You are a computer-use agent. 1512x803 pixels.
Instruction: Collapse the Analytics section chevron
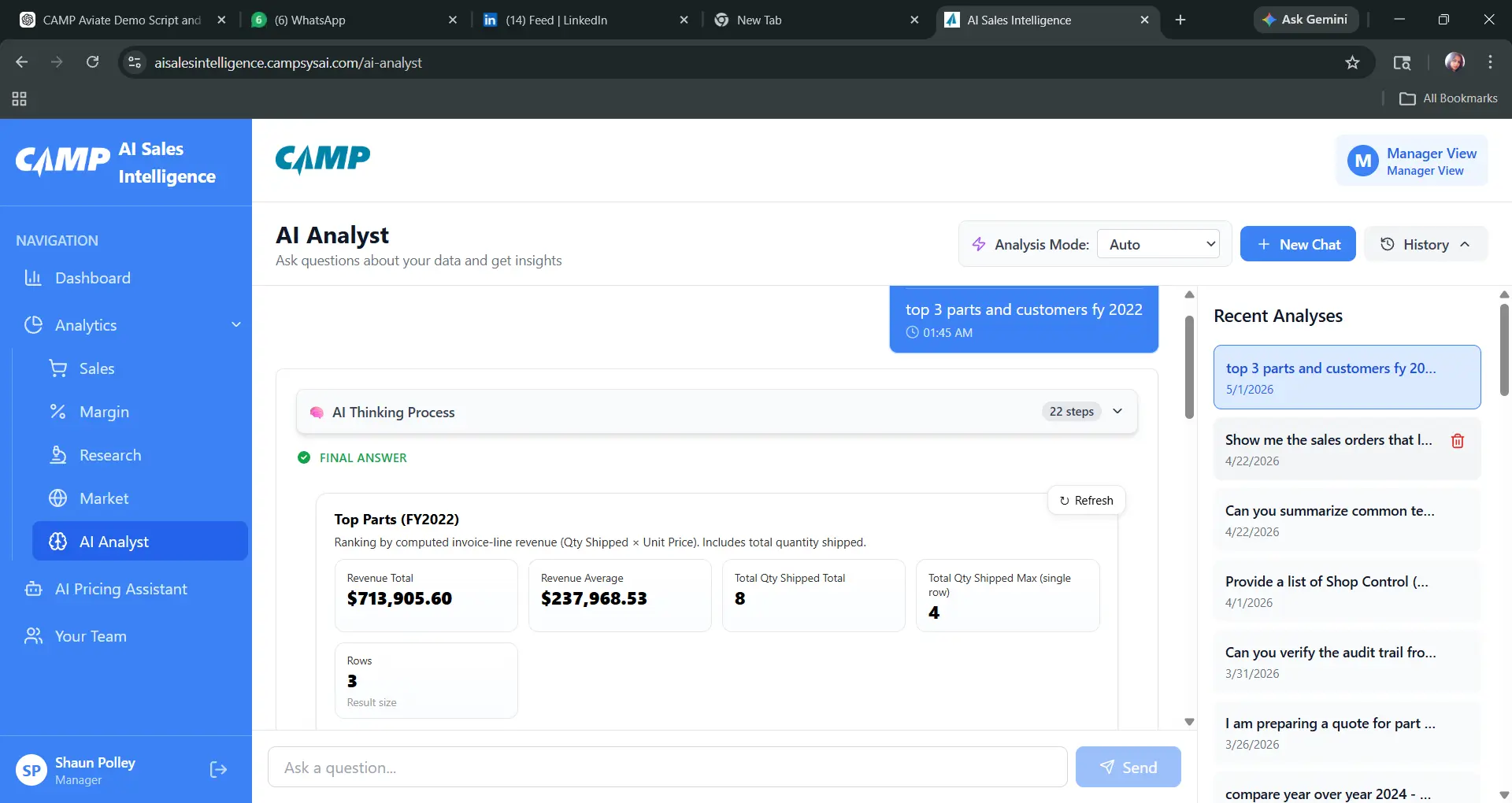tap(235, 324)
